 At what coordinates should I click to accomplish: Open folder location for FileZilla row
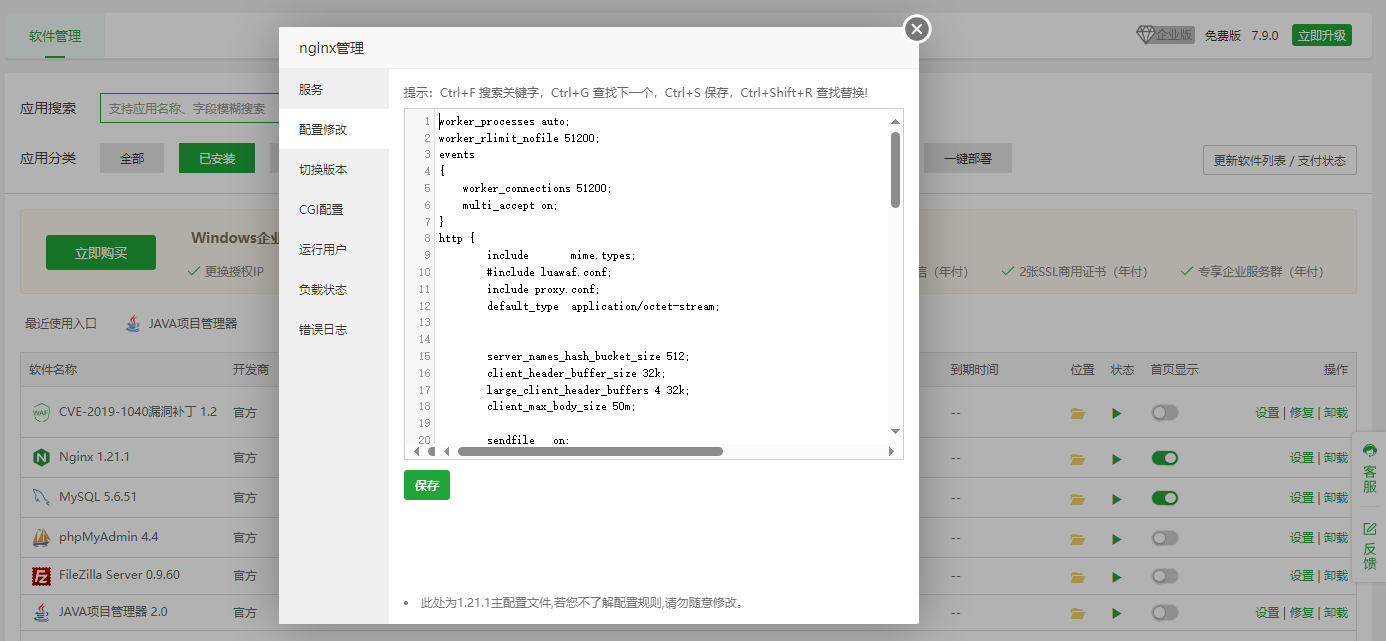(x=1078, y=576)
